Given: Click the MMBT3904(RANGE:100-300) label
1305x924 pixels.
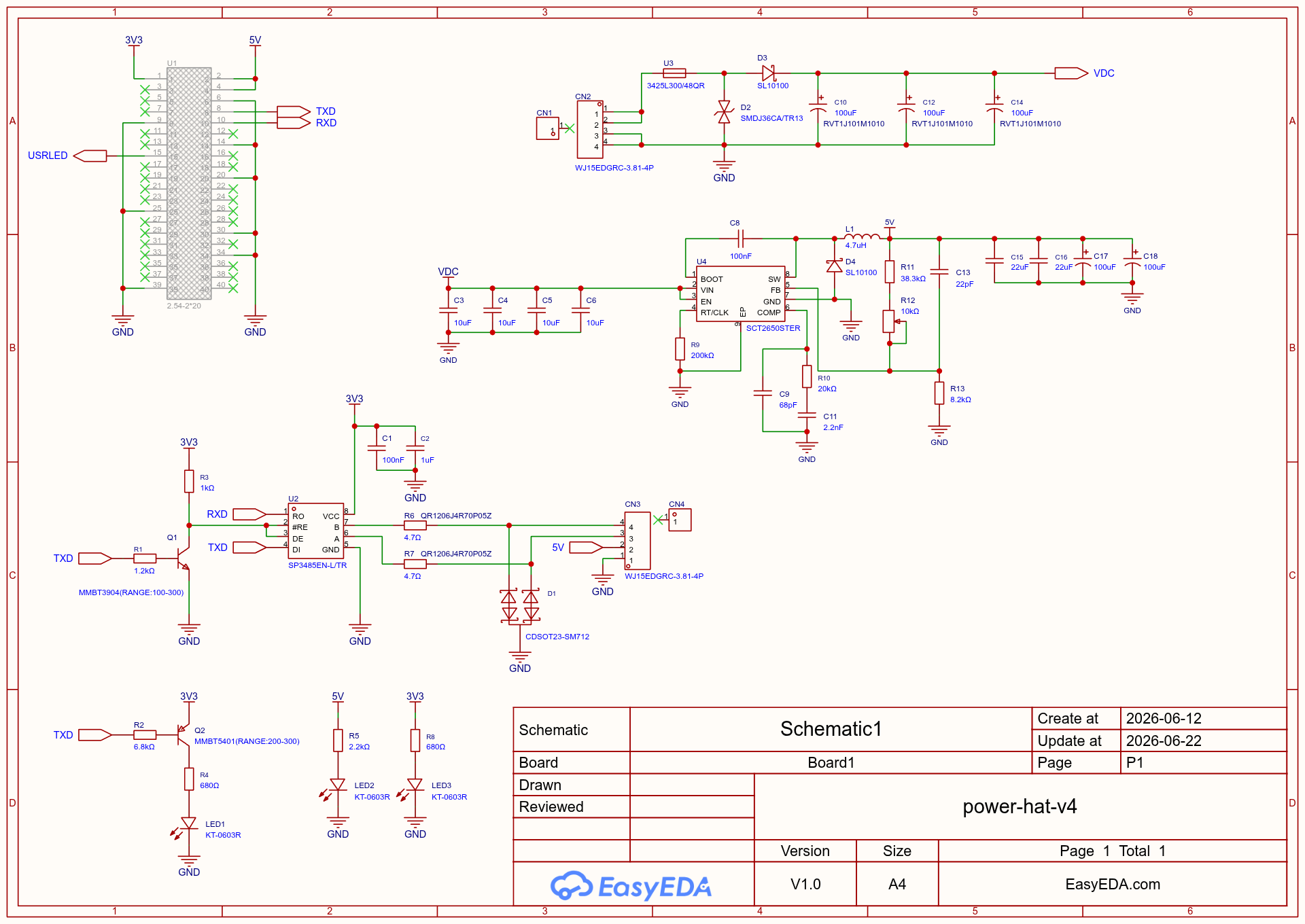Looking at the screenshot, I should [131, 592].
